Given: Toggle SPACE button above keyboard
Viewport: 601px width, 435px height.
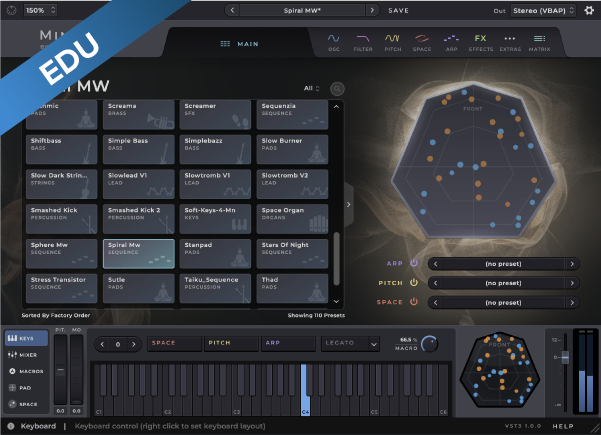Looking at the screenshot, I should [x=174, y=343].
